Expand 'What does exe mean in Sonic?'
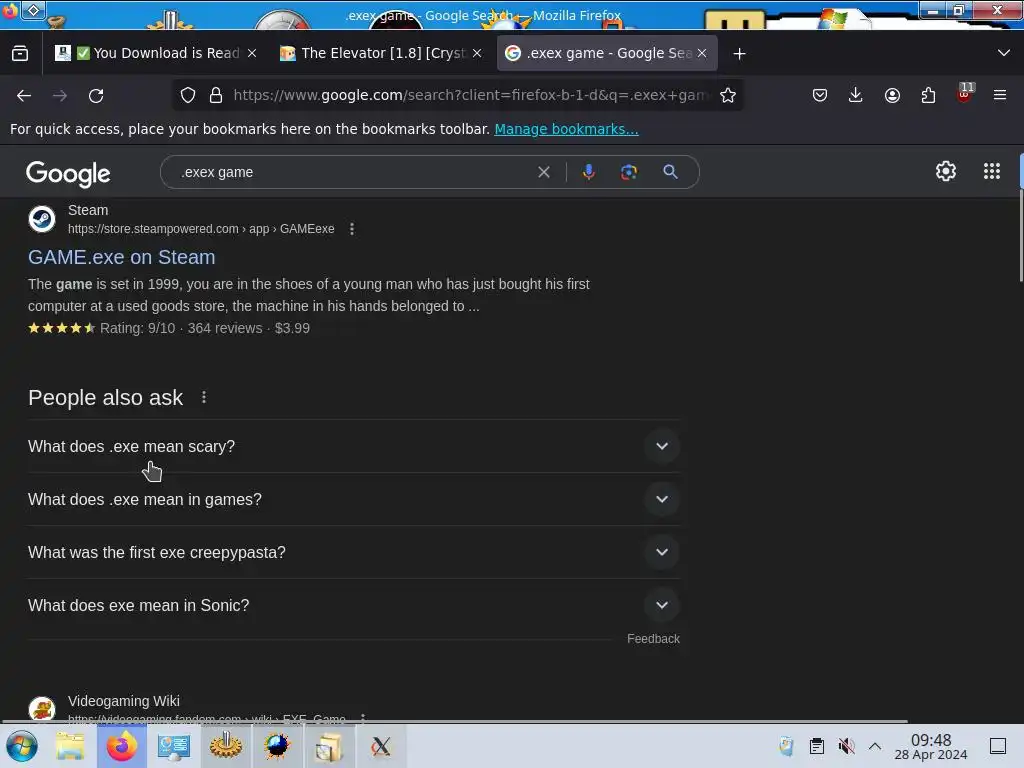This screenshot has height=768, width=1024. (353, 605)
